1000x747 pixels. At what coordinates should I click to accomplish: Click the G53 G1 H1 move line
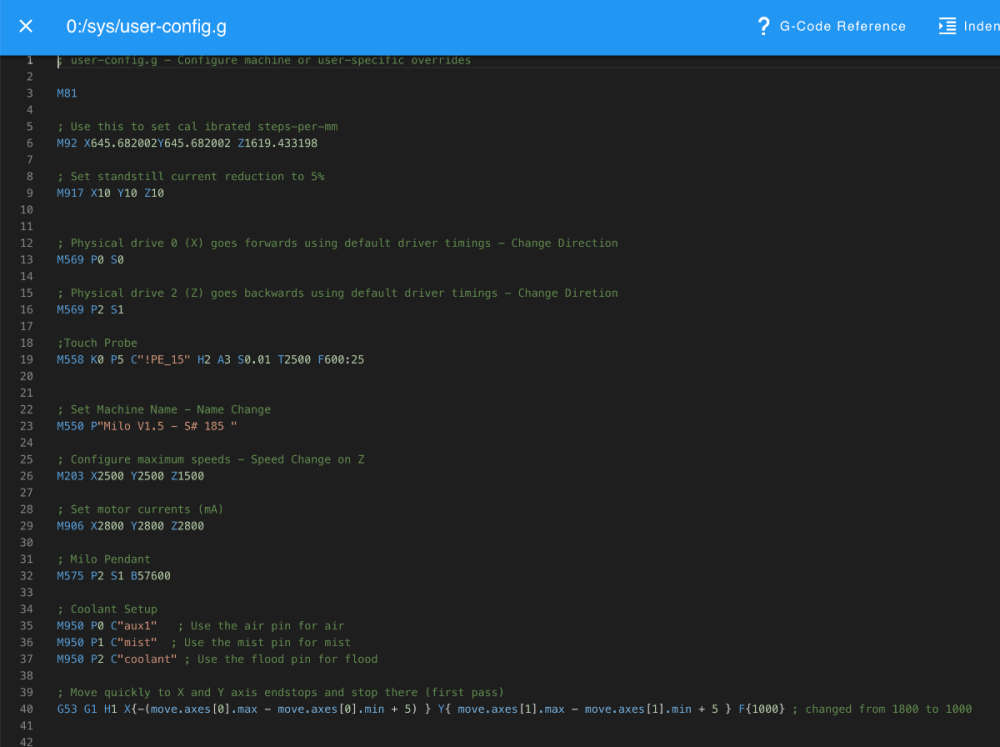click(x=514, y=709)
